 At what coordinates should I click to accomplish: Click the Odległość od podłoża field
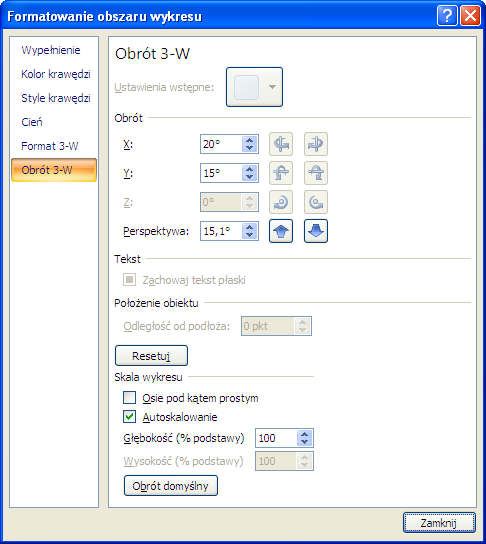[x=268, y=326]
